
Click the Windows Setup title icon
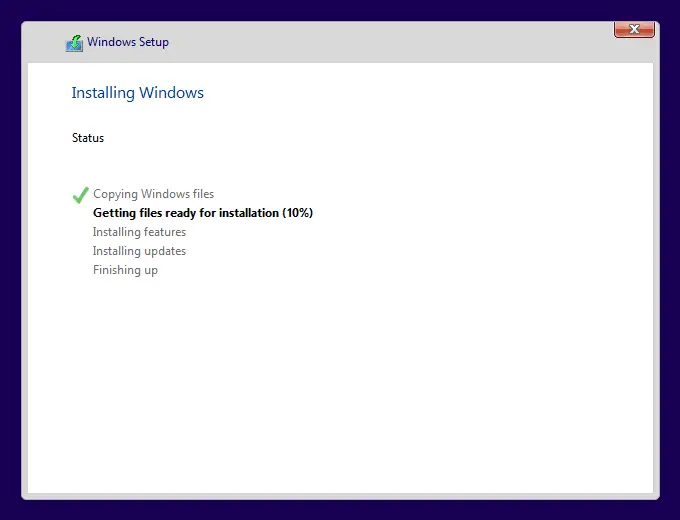click(x=74, y=43)
